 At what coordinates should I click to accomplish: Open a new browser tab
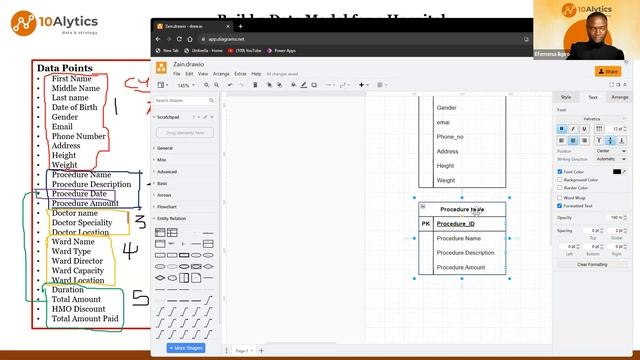click(x=240, y=27)
